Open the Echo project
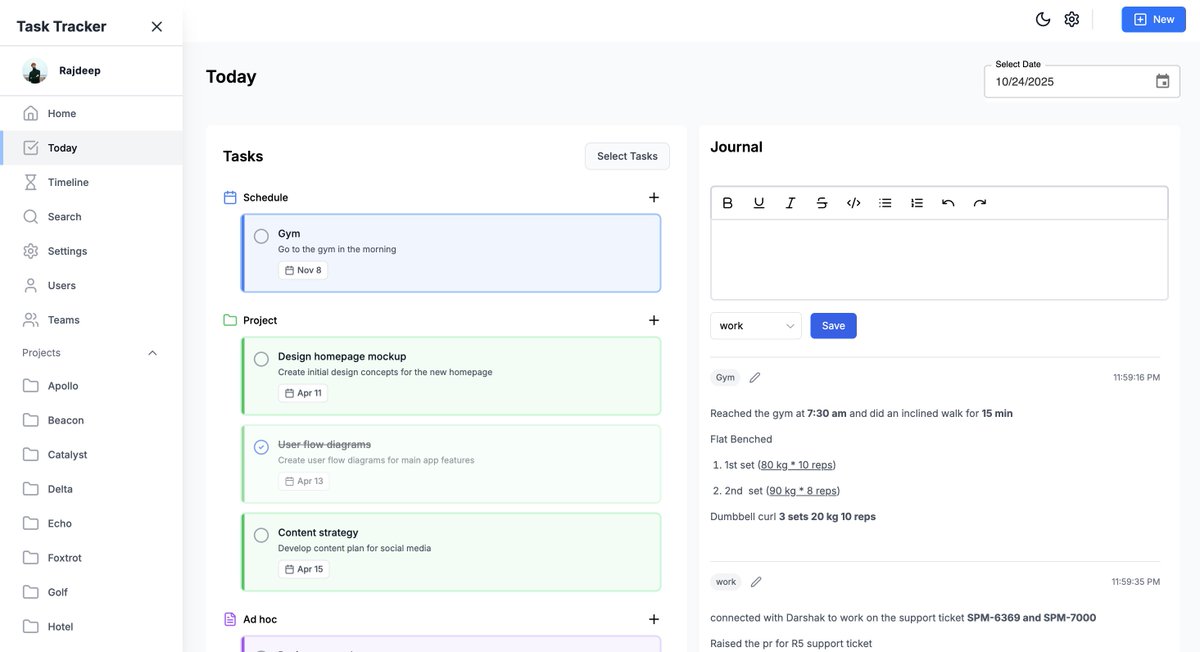The width and height of the screenshot is (1200, 652). click(x=91, y=524)
